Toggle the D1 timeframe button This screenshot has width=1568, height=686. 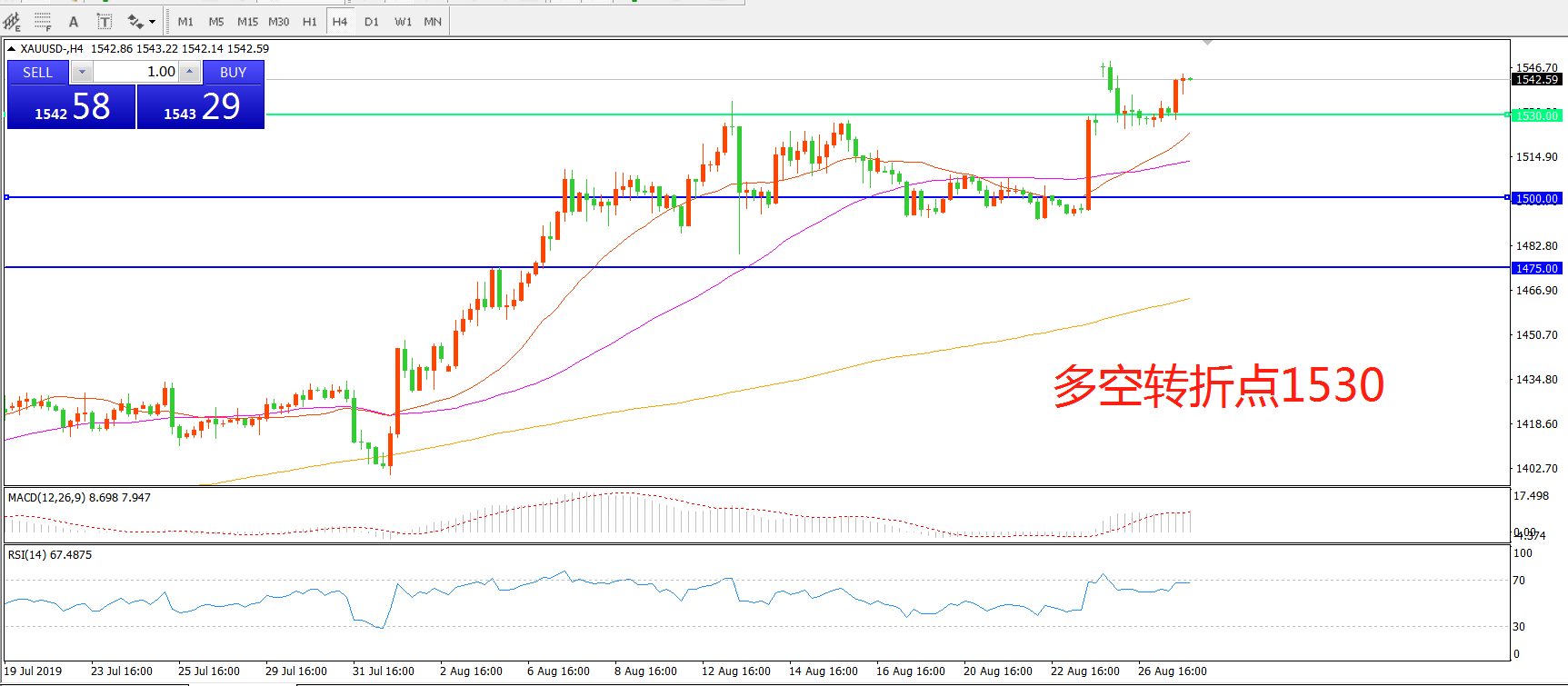click(371, 21)
